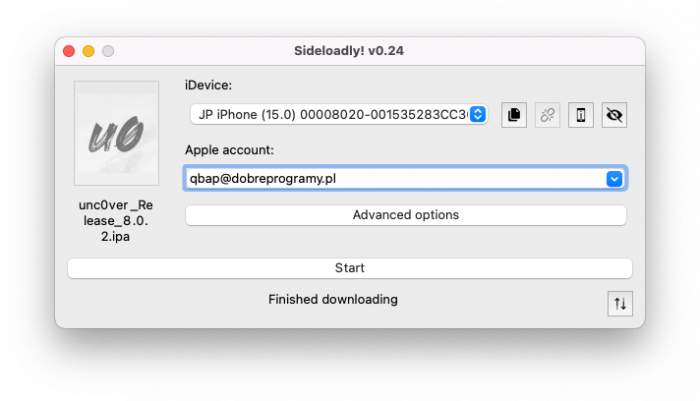This screenshot has width=700, height=401.
Task: Open the phone device info icon
Action: 581,115
